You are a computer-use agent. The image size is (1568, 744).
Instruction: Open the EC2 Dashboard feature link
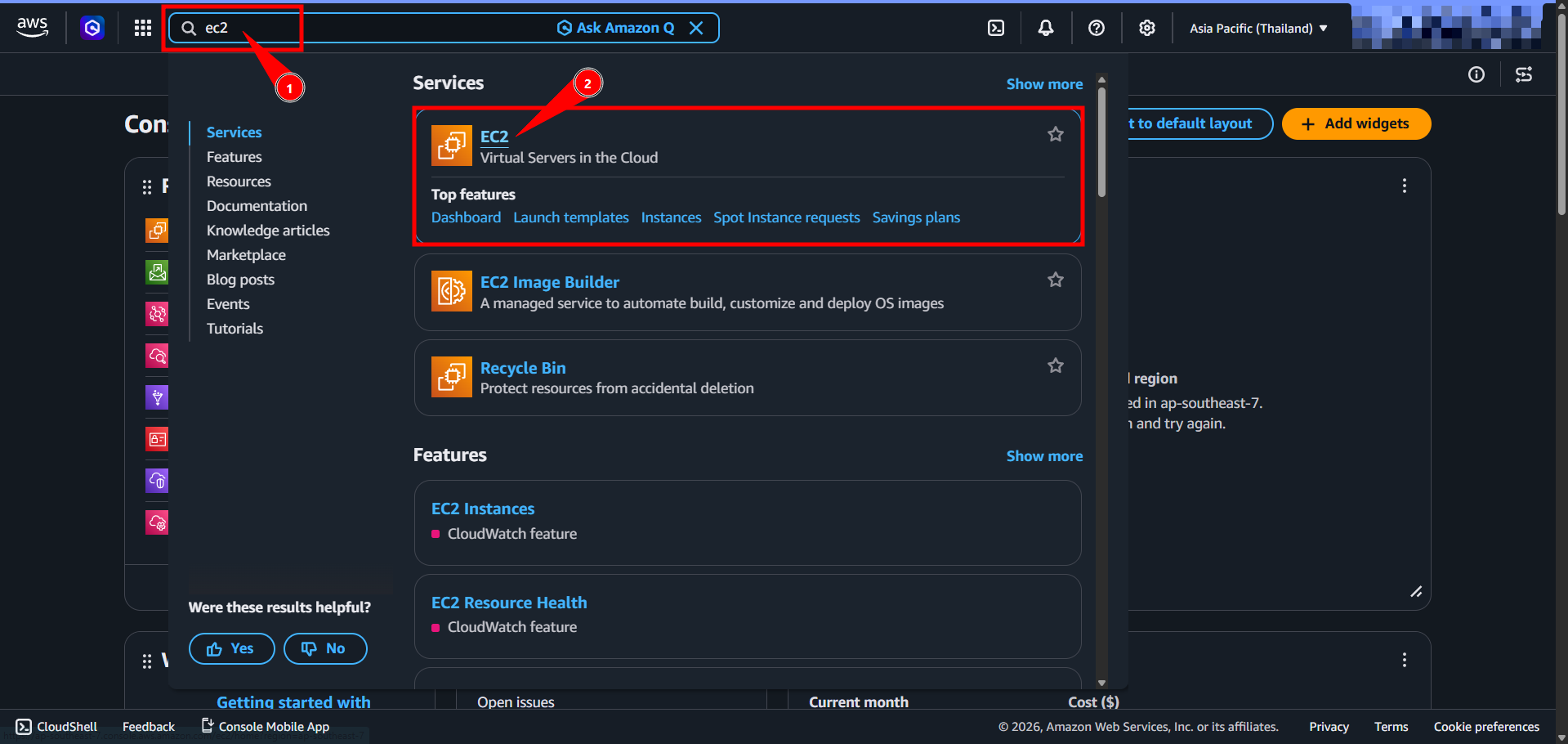(466, 217)
